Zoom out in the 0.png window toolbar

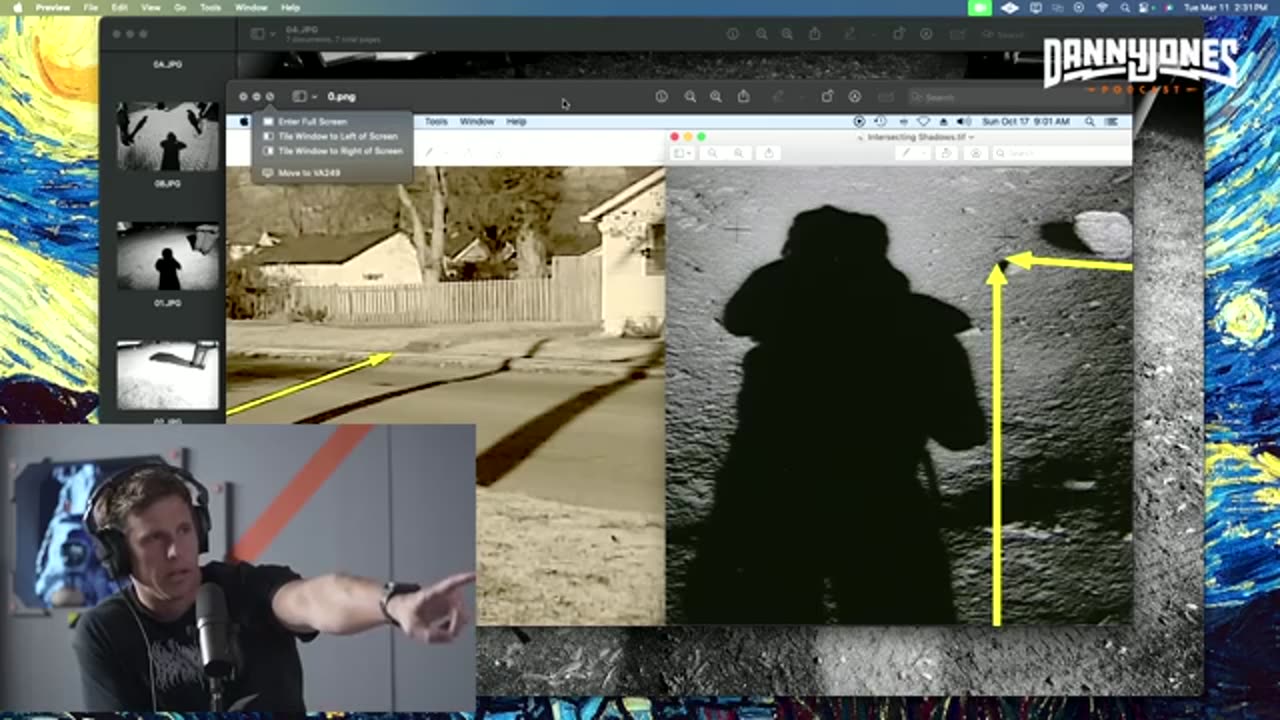tap(690, 97)
